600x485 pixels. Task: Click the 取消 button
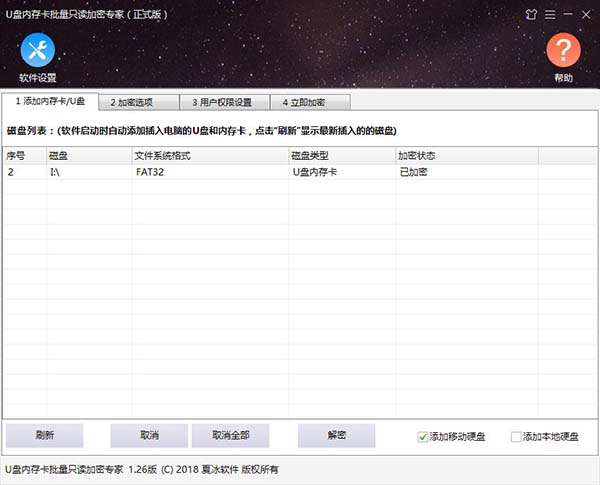click(149, 435)
